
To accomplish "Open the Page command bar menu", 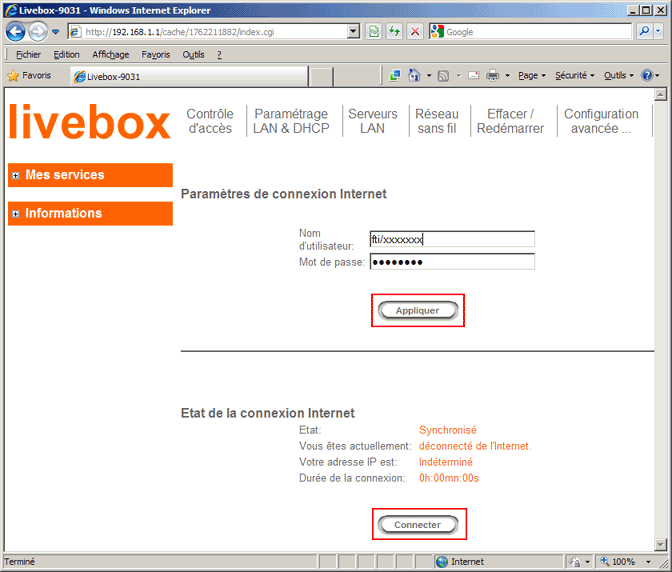I will click(x=531, y=75).
